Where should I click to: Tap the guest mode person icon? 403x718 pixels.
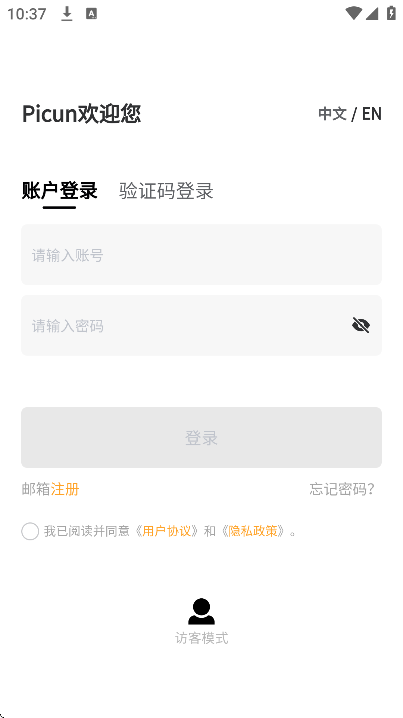coord(201,611)
